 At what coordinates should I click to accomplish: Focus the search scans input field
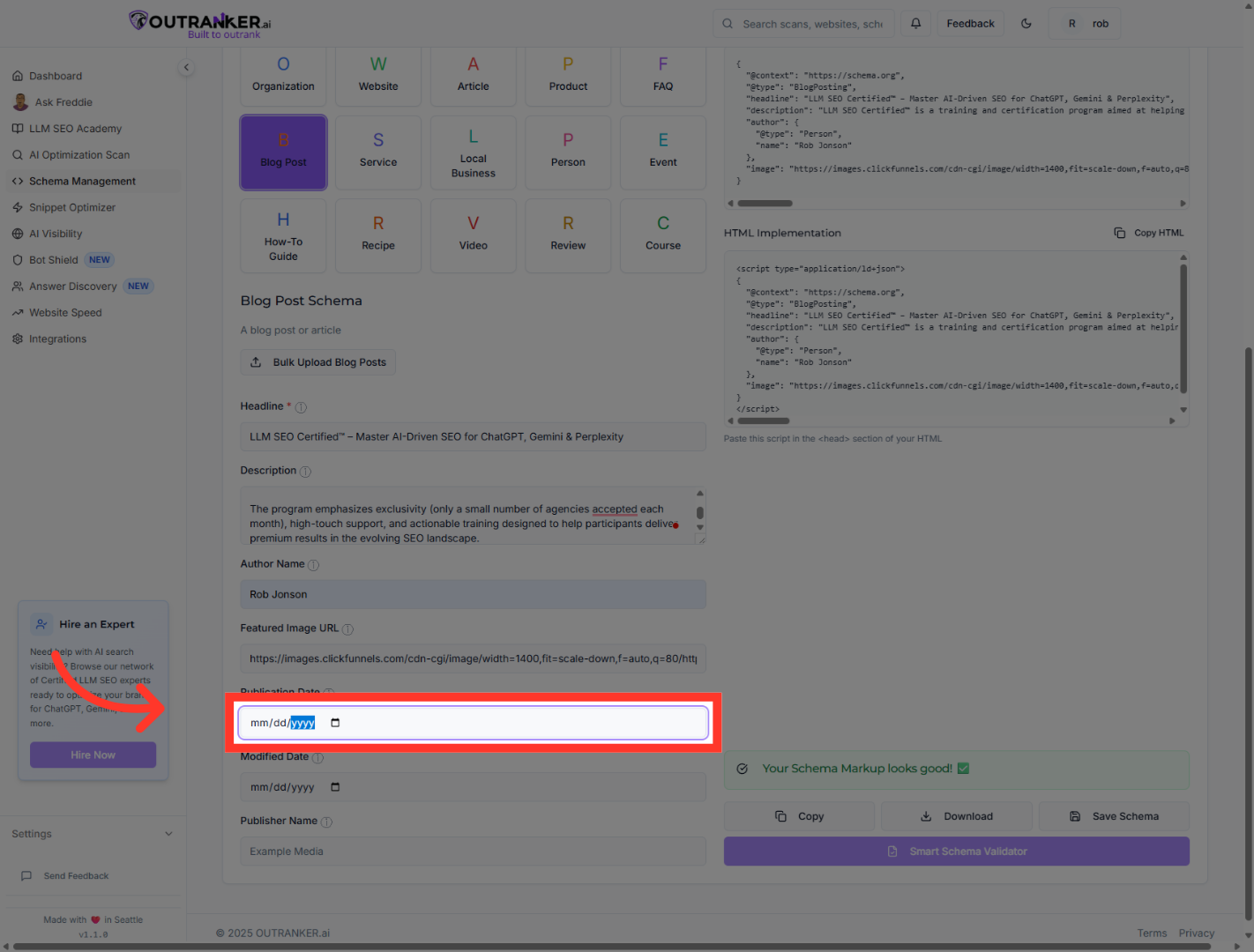(x=803, y=24)
